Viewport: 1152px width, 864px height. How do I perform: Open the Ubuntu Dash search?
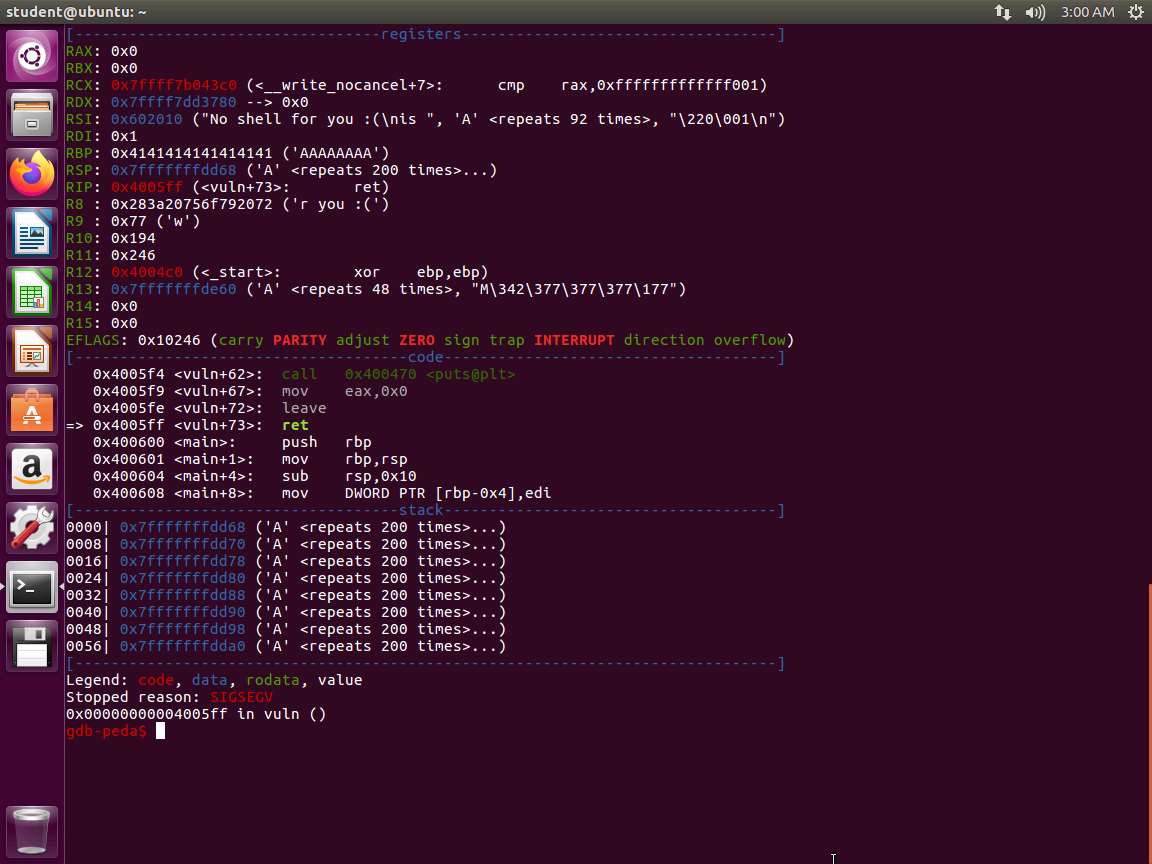click(x=32, y=56)
